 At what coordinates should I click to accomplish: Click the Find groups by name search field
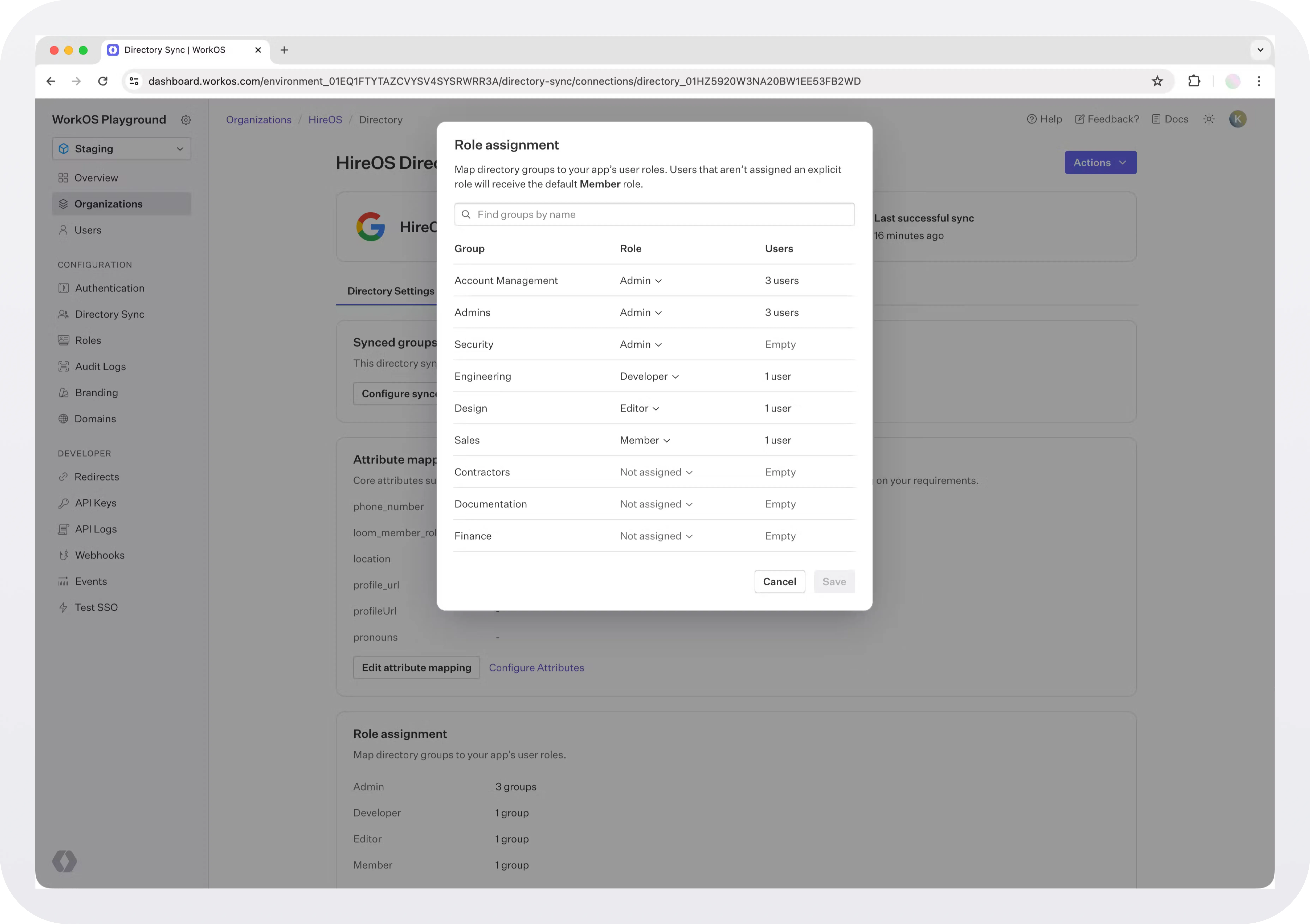pyautogui.click(x=654, y=214)
